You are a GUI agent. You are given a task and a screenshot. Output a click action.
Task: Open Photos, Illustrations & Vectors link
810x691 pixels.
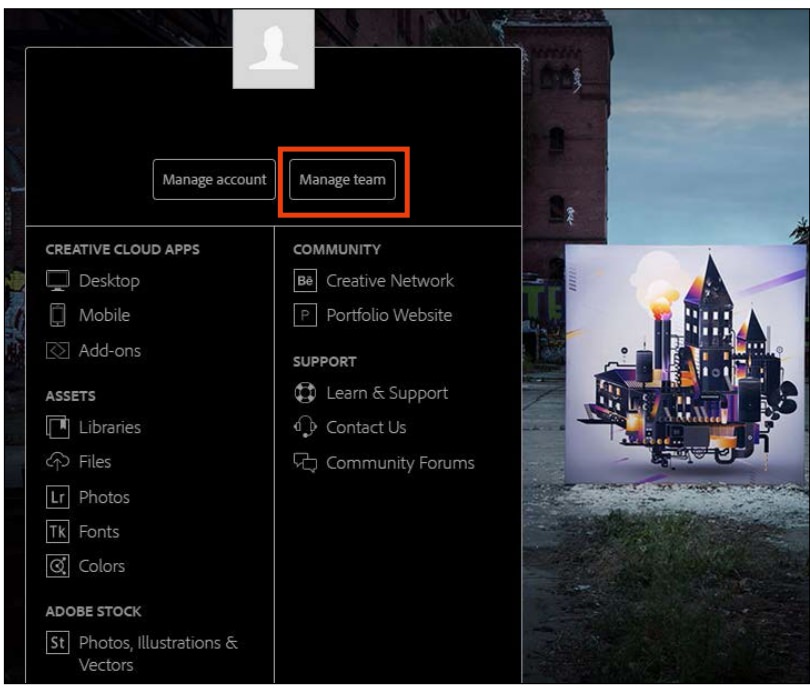[158, 653]
